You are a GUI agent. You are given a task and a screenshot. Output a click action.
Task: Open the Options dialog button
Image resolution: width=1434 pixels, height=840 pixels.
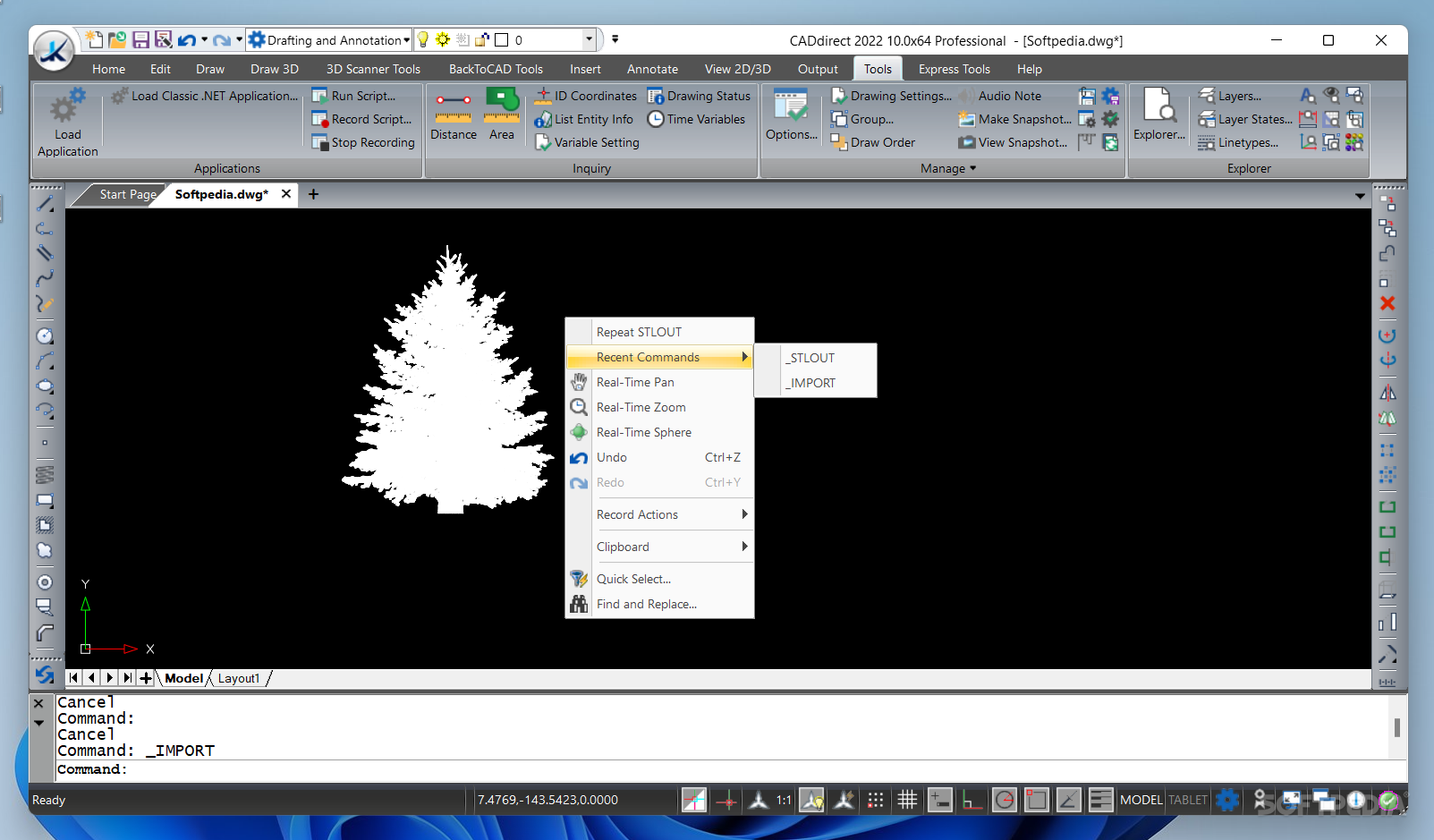point(792,116)
